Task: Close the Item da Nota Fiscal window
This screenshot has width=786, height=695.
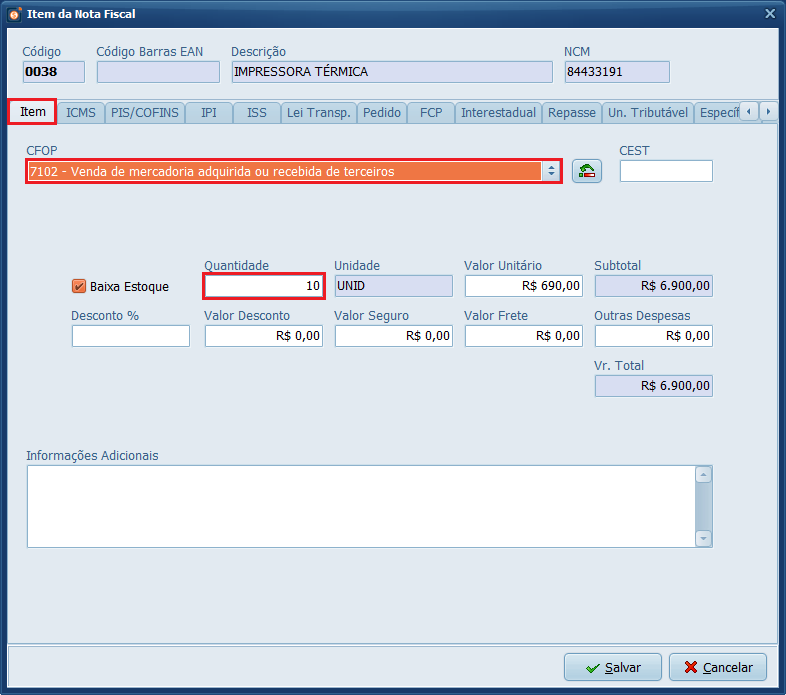Action: pyautogui.click(x=769, y=14)
